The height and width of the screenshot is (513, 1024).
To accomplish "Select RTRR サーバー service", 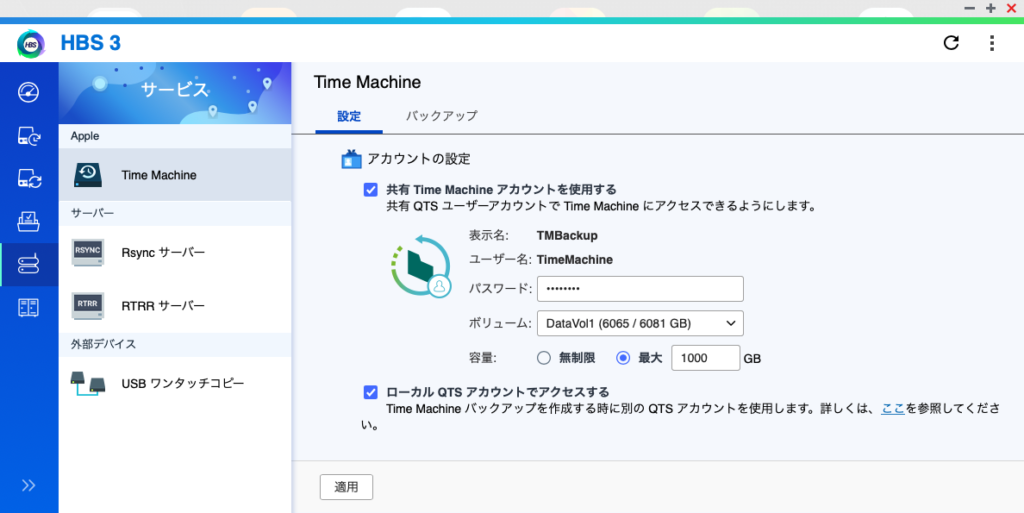I will pyautogui.click(x=175, y=305).
